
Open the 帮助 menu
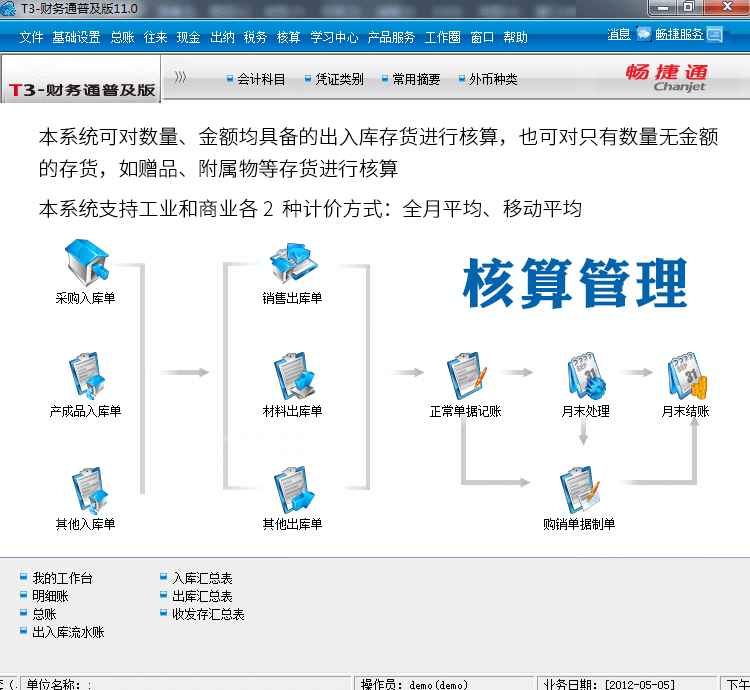click(515, 37)
